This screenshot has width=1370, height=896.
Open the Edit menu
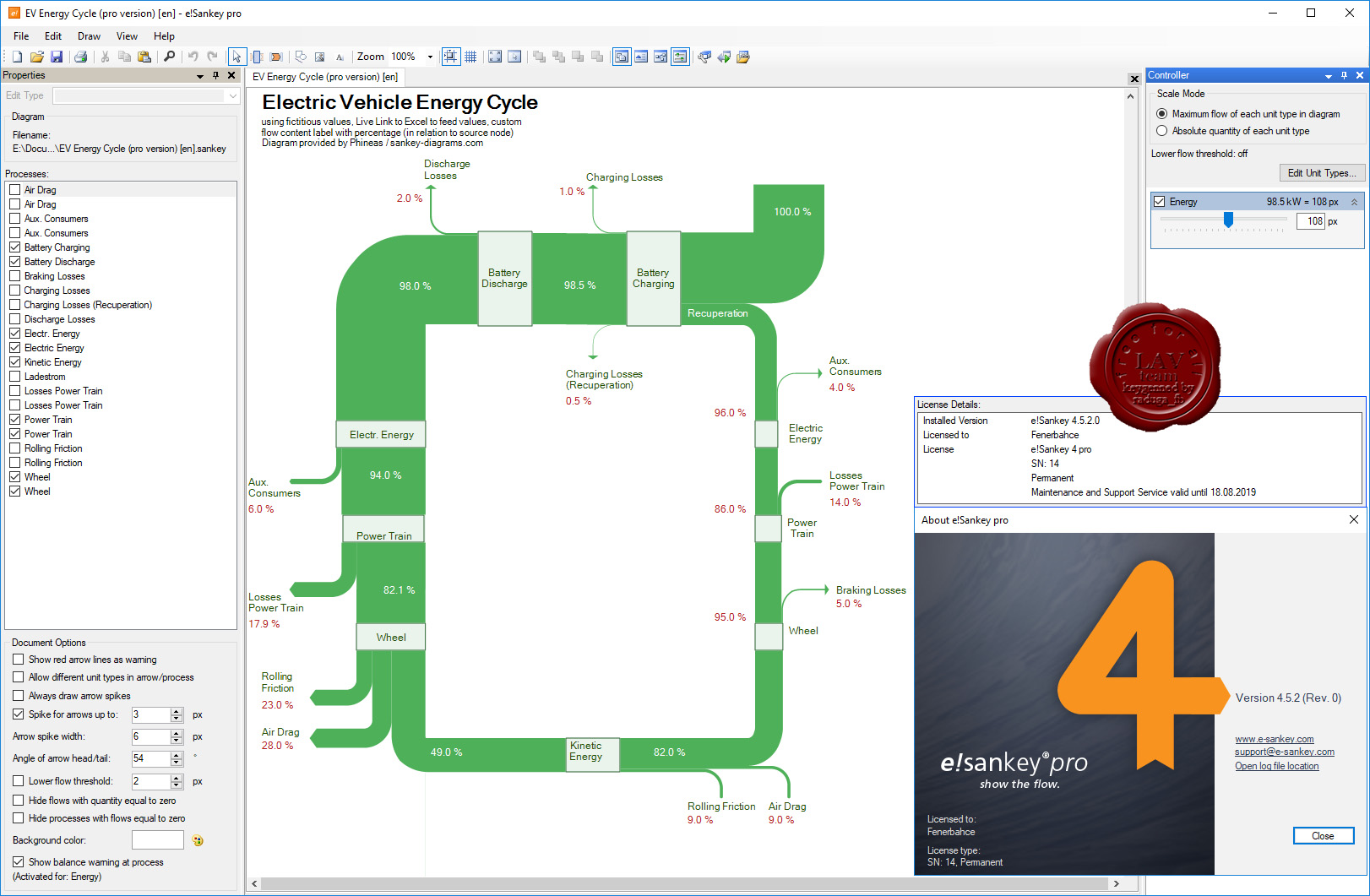(53, 36)
